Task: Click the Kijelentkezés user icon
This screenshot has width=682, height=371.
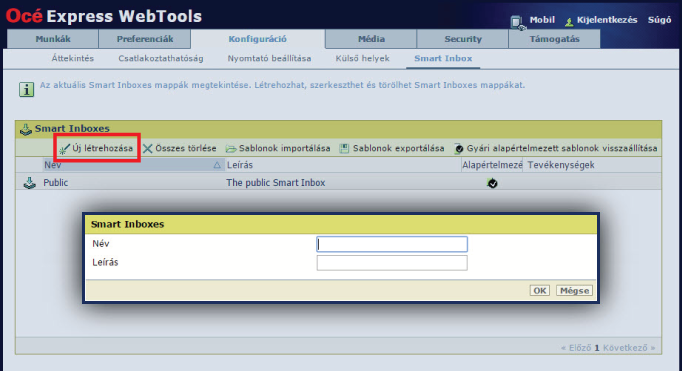Action: (569, 21)
